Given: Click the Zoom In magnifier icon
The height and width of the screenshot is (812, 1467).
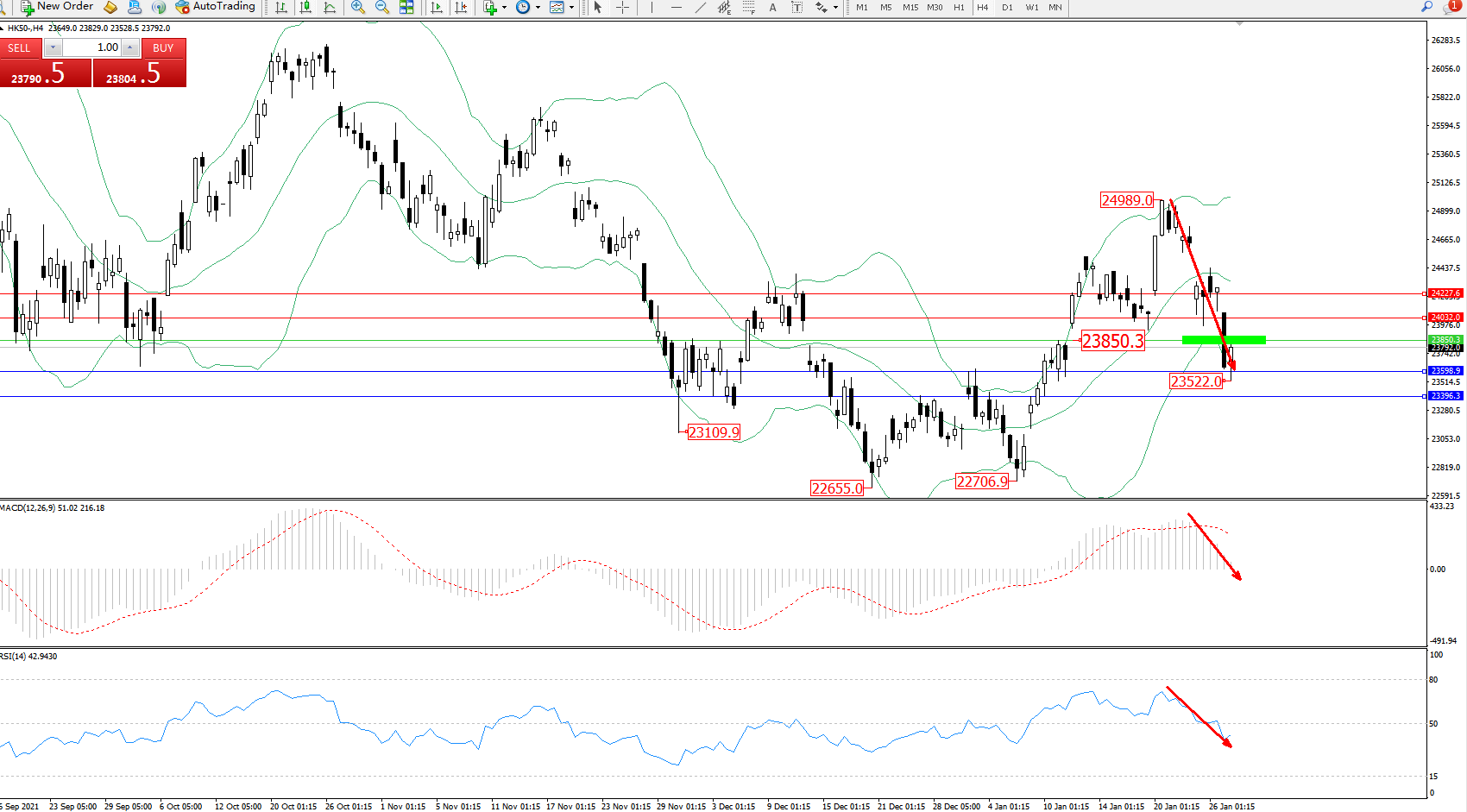Looking at the screenshot, I should [x=357, y=7].
